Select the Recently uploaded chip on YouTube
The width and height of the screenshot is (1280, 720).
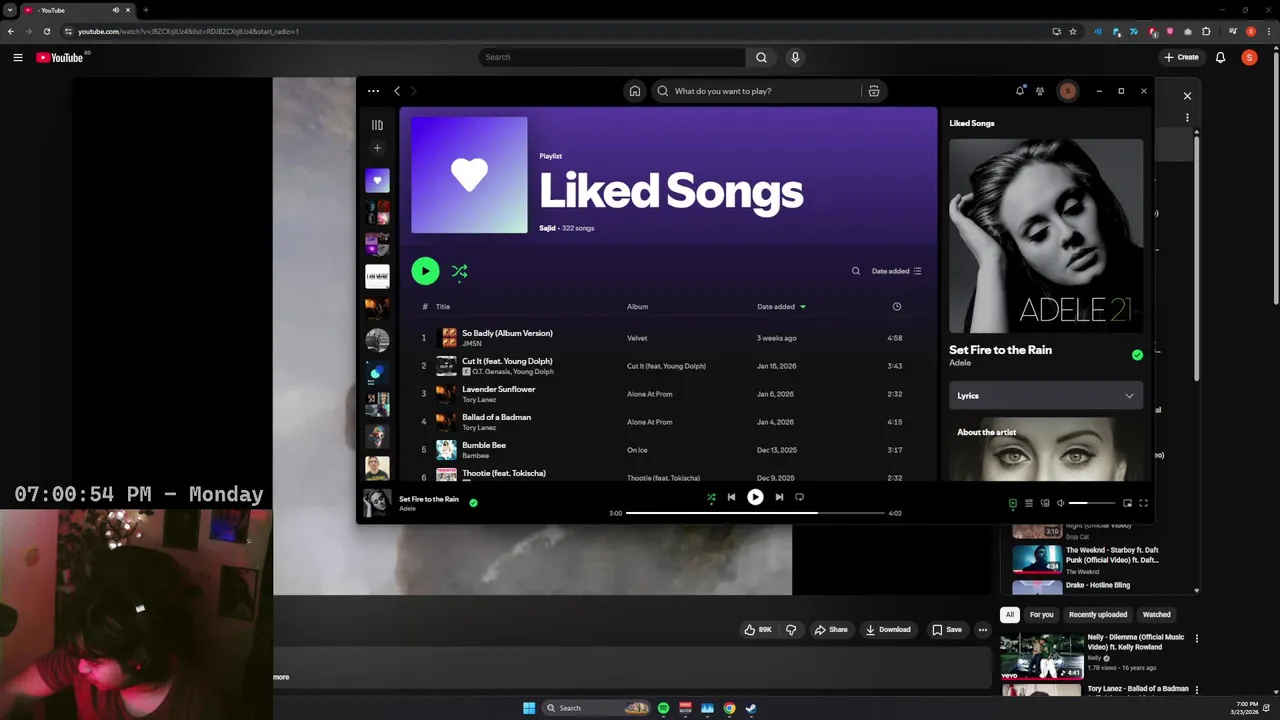[x=1097, y=615]
